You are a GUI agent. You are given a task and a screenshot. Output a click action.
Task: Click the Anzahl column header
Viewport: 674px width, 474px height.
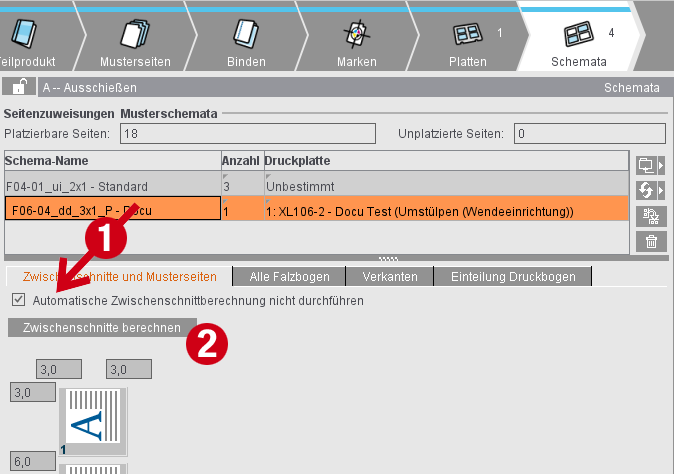click(x=243, y=161)
